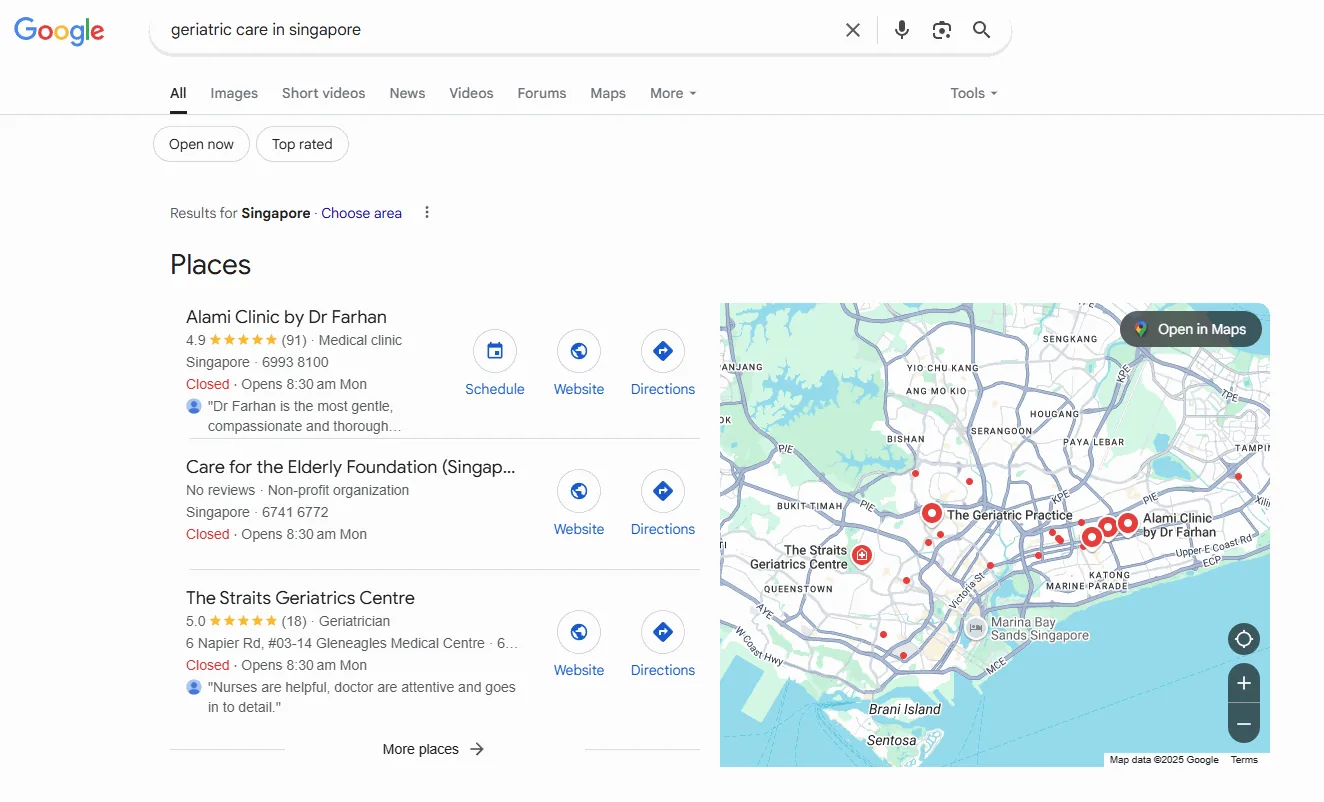Get Directions icon for Care for the Elderly Foundation
This screenshot has height=802, width=1324.
[663, 491]
